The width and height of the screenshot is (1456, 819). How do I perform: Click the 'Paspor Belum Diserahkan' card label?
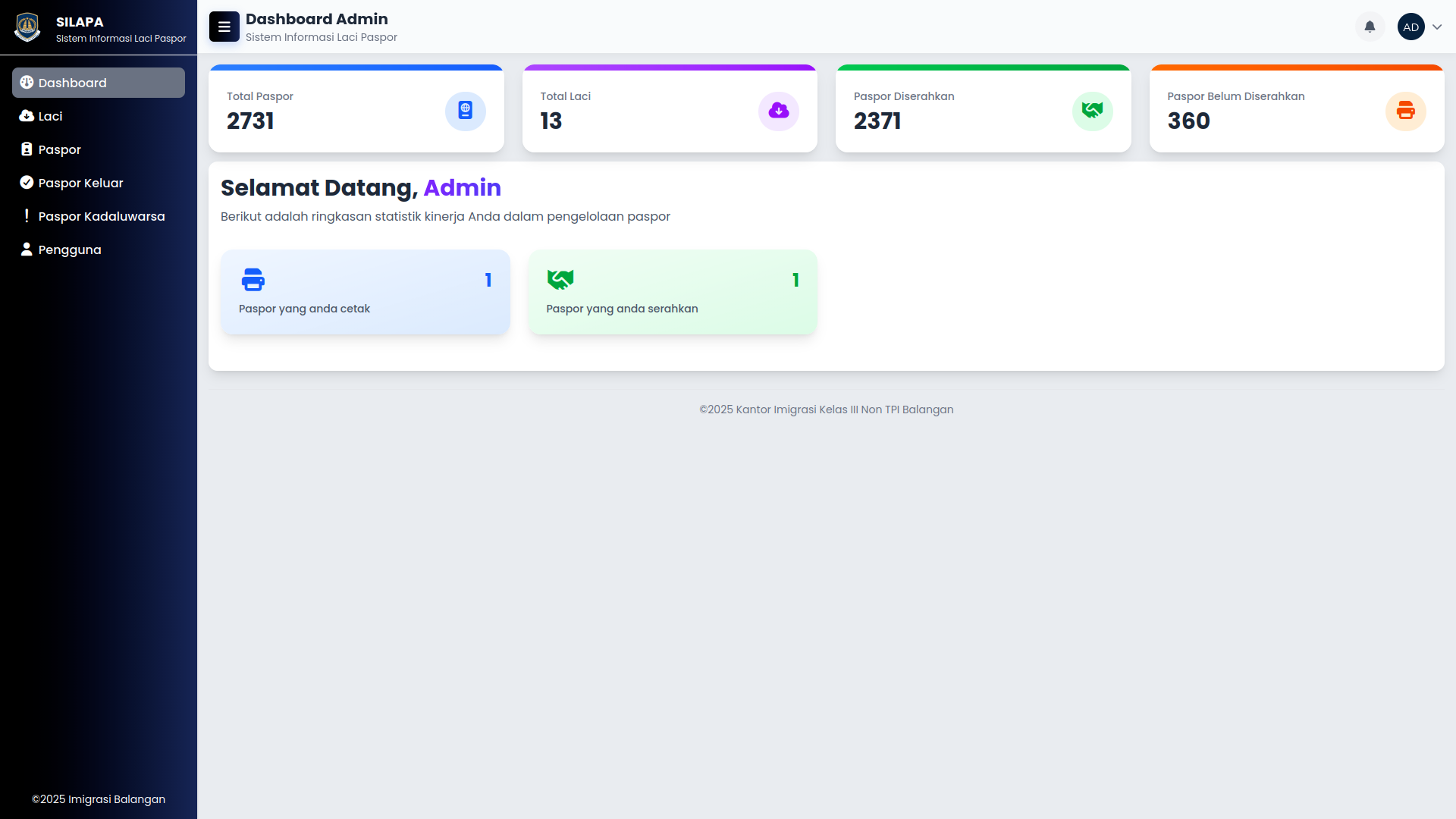pyautogui.click(x=1236, y=96)
